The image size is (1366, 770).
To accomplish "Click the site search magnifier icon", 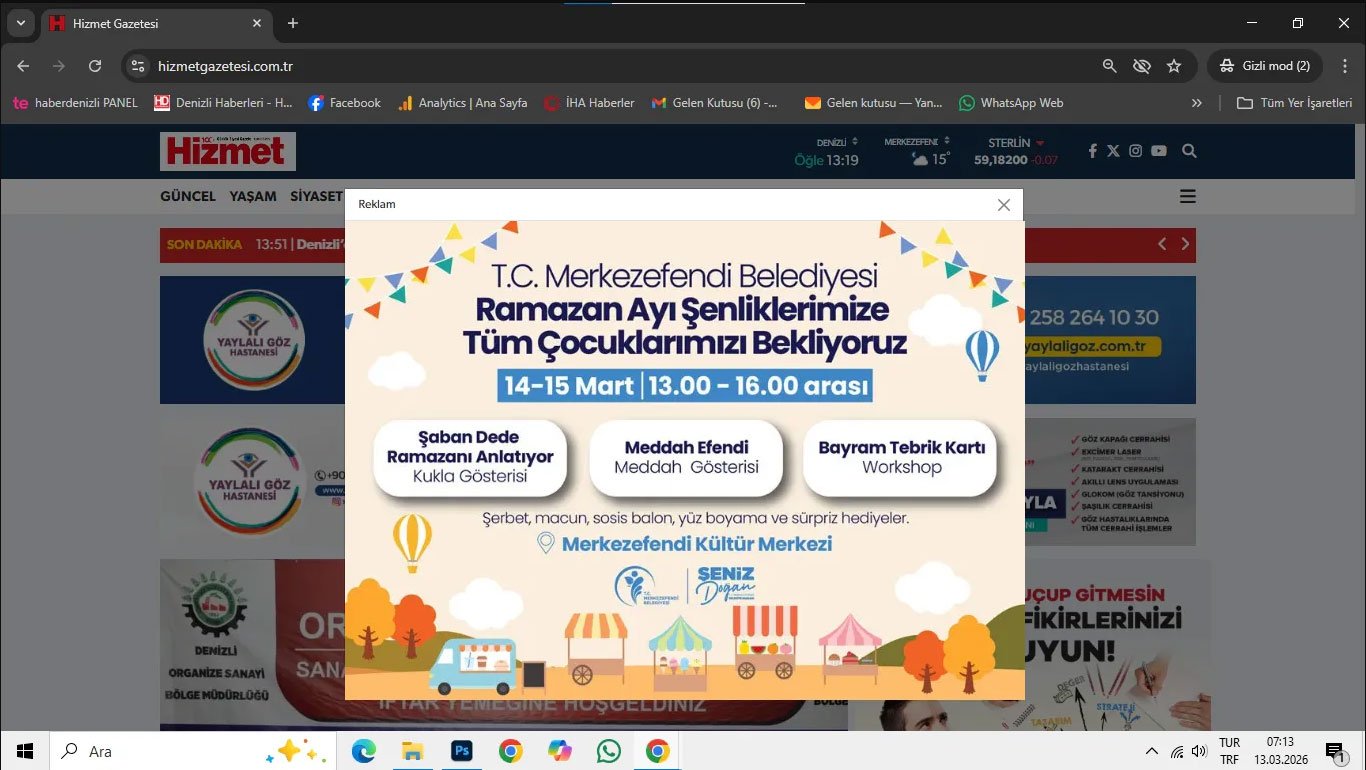I will point(1188,150).
